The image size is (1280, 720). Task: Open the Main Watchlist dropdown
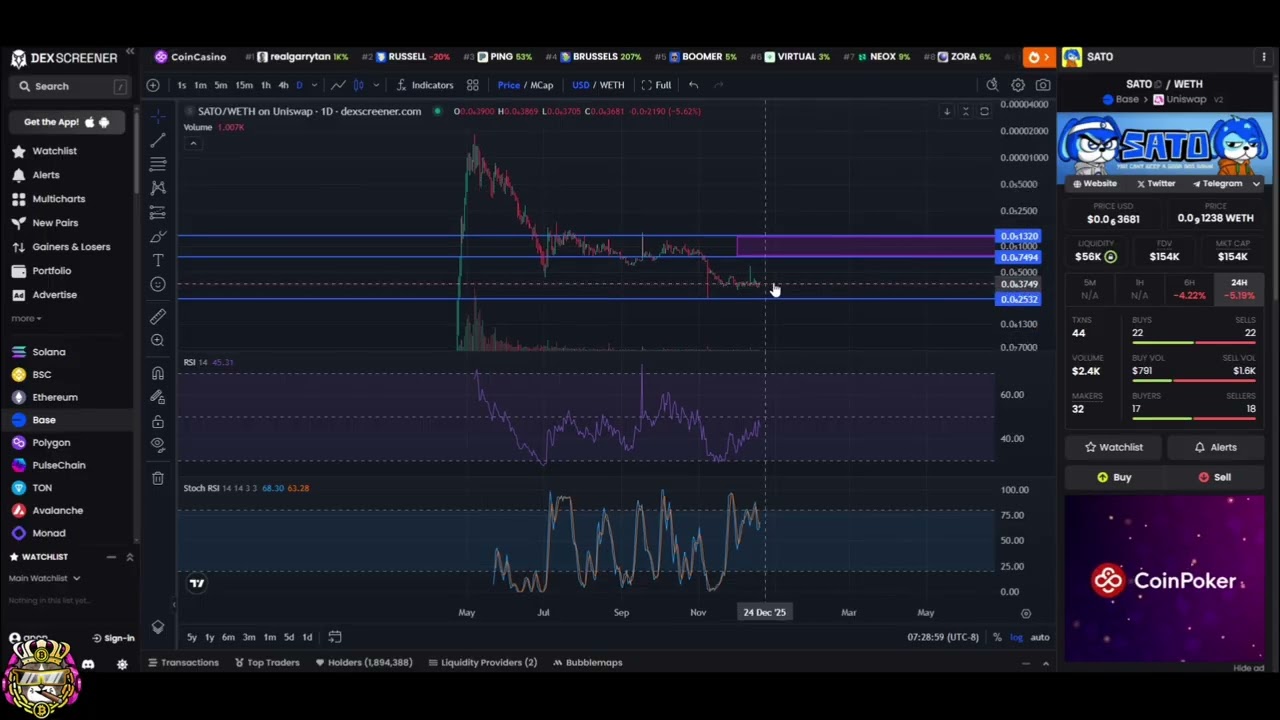[44, 578]
